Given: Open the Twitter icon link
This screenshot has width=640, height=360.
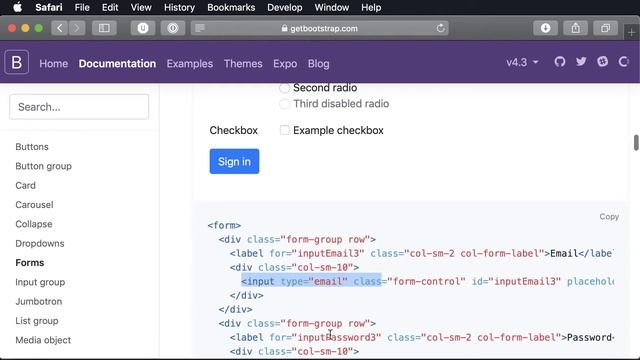Looking at the screenshot, I should 581,62.
